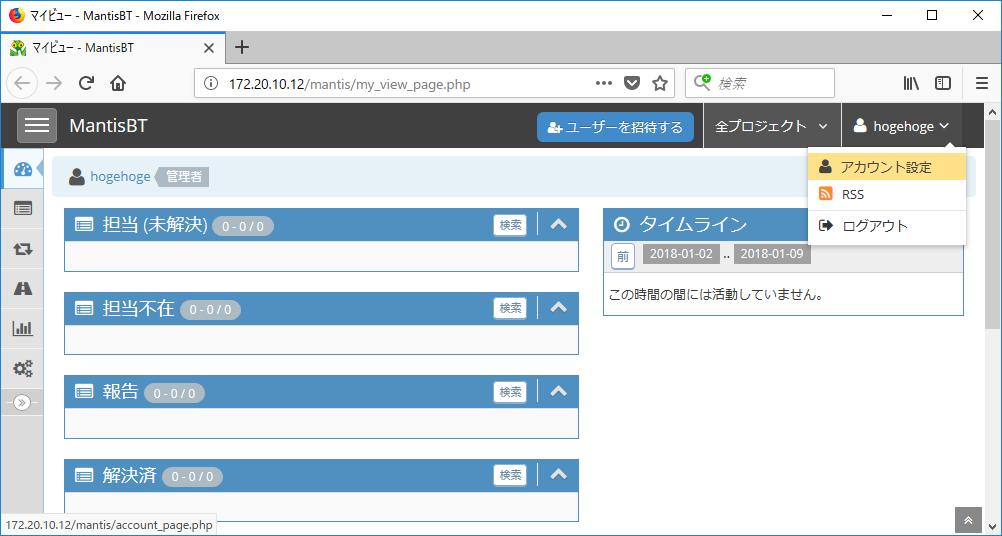Click the list icon in 担当 (未解決) header

pos(84,224)
